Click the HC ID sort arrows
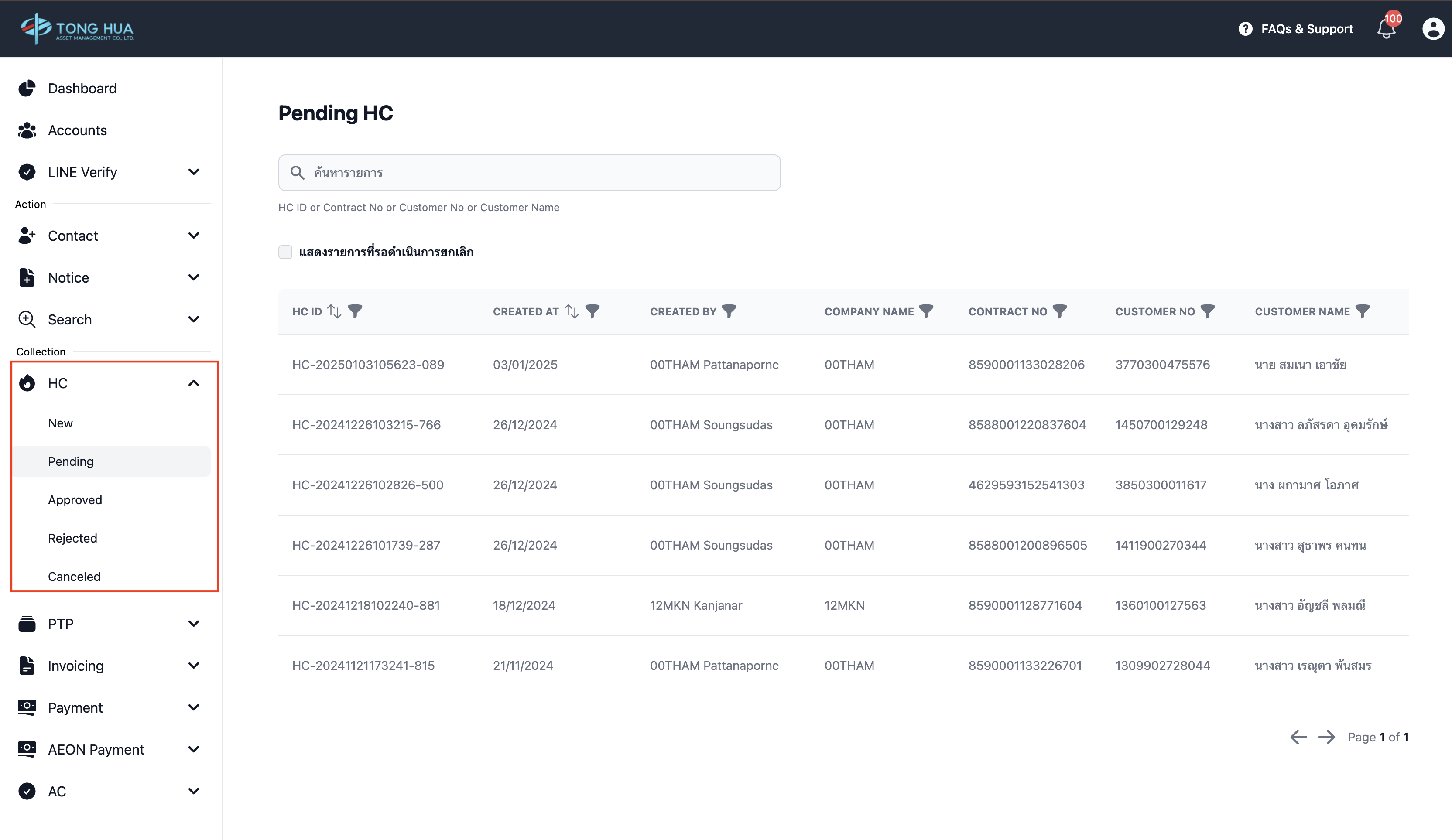The image size is (1452, 840). click(334, 311)
